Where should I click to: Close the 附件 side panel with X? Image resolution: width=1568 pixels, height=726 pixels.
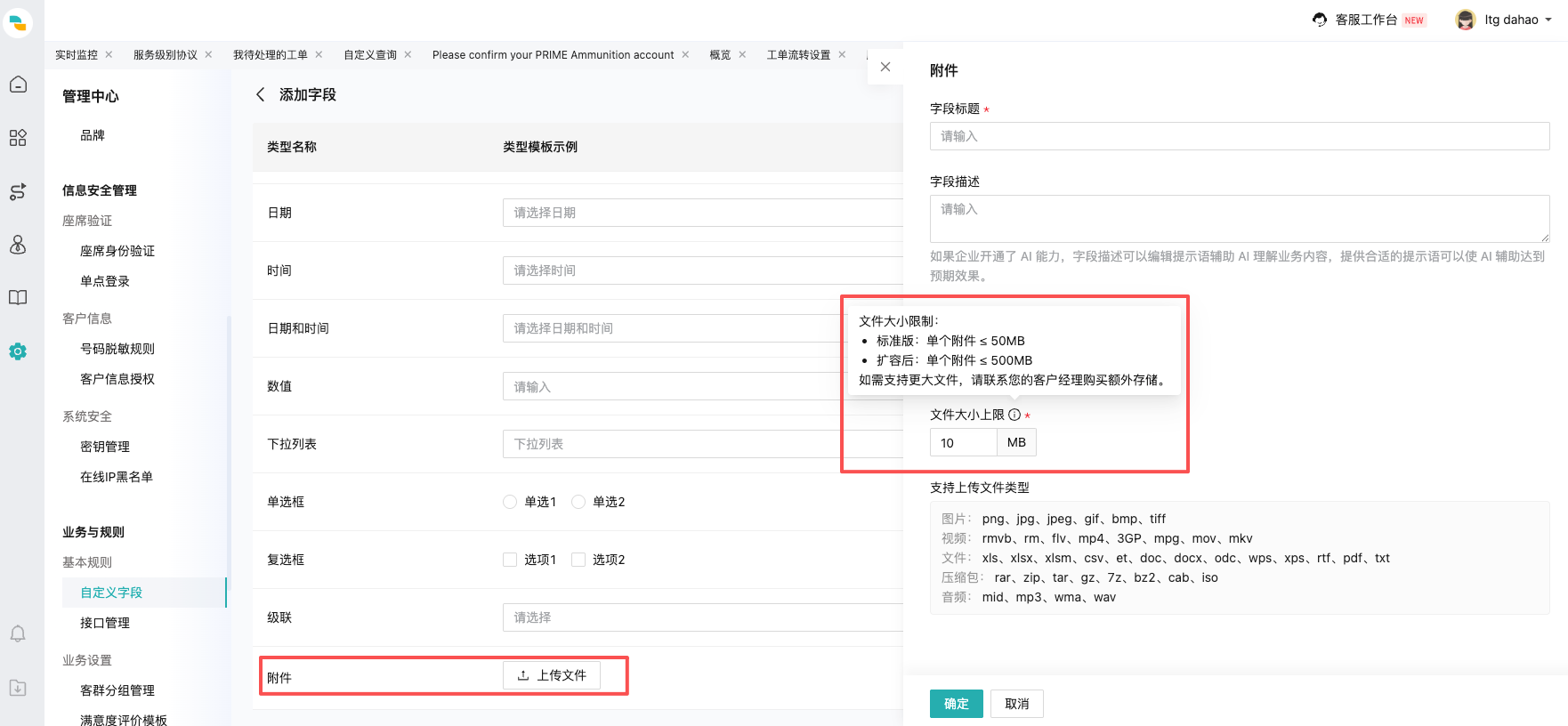point(885,67)
